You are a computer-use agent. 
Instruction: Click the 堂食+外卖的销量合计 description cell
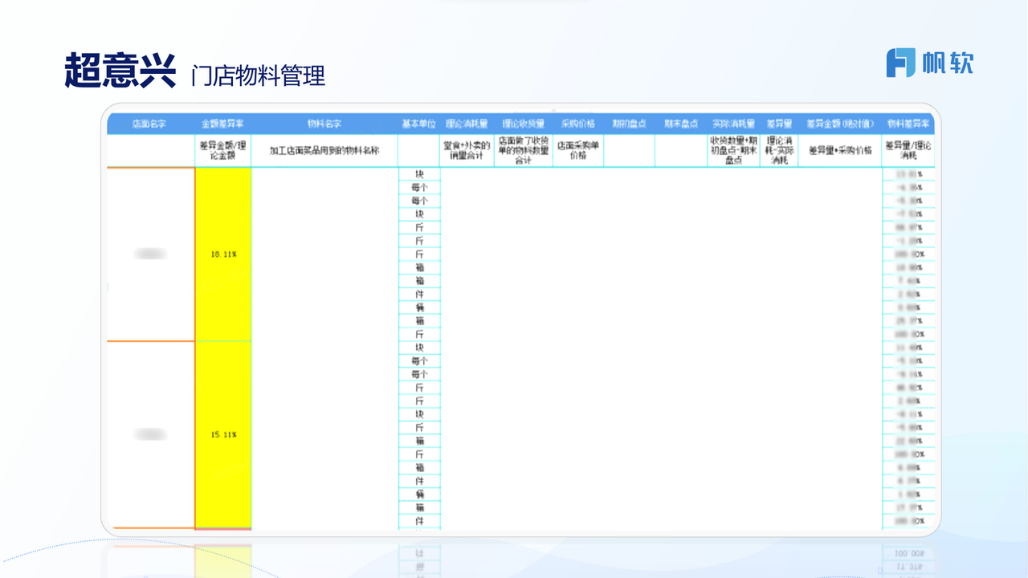(x=467, y=151)
